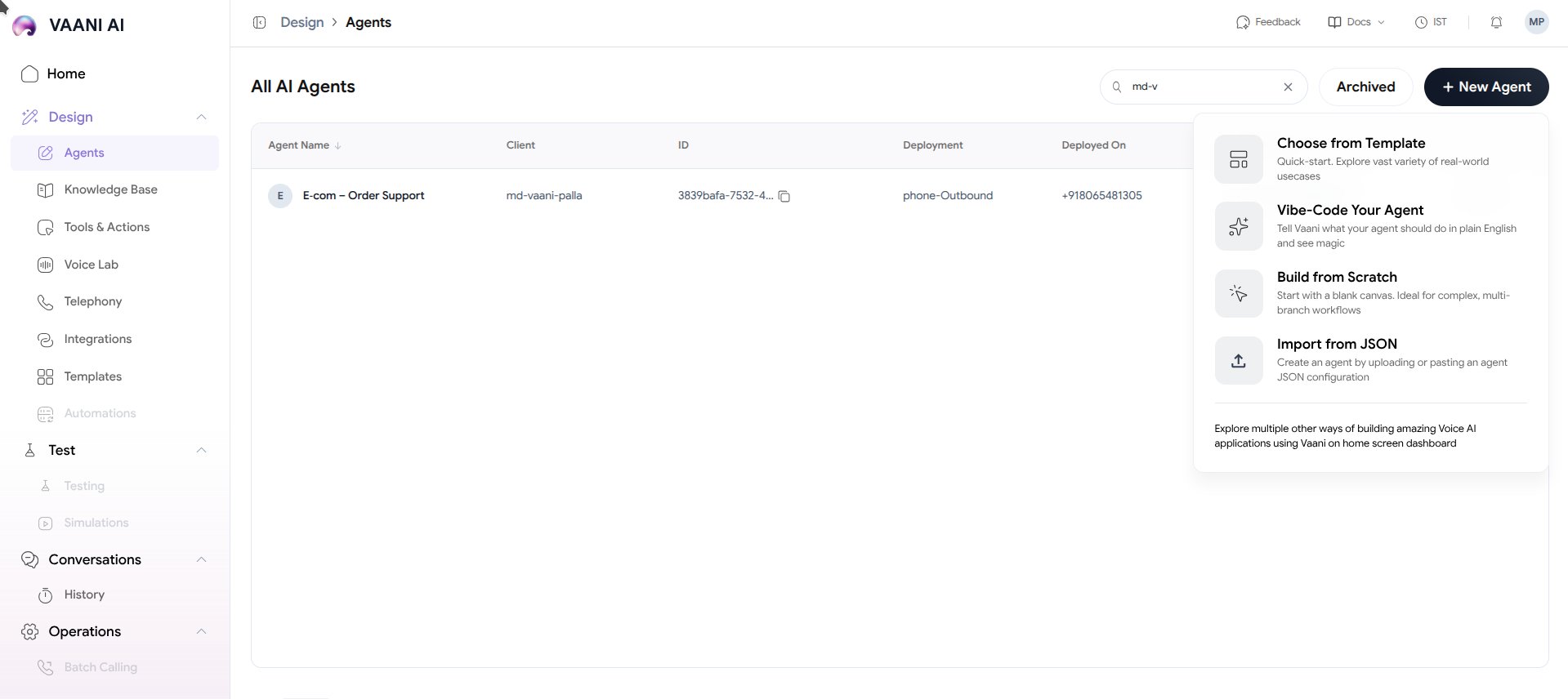Select Import from JSON option
This screenshot has width=1568, height=699.
click(1370, 360)
